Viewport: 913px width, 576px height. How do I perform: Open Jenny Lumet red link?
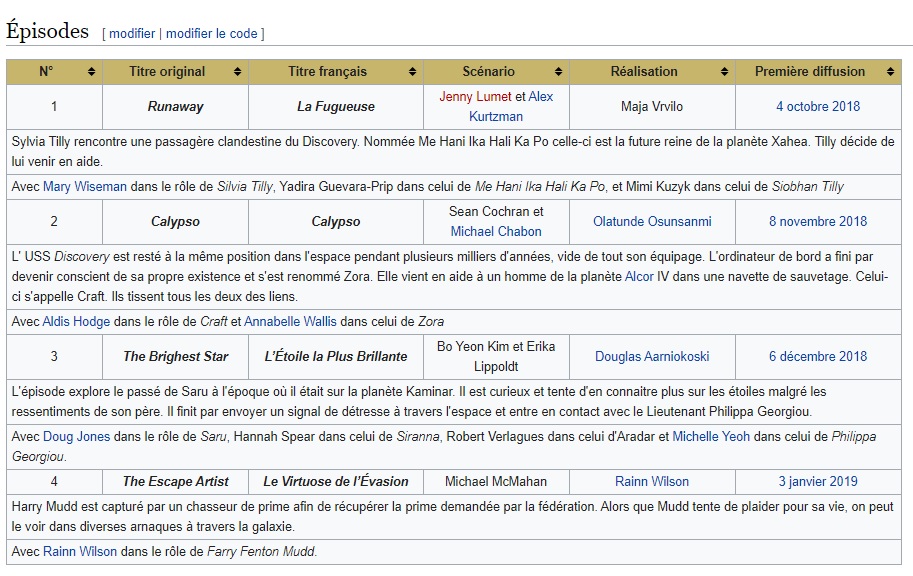coord(475,97)
